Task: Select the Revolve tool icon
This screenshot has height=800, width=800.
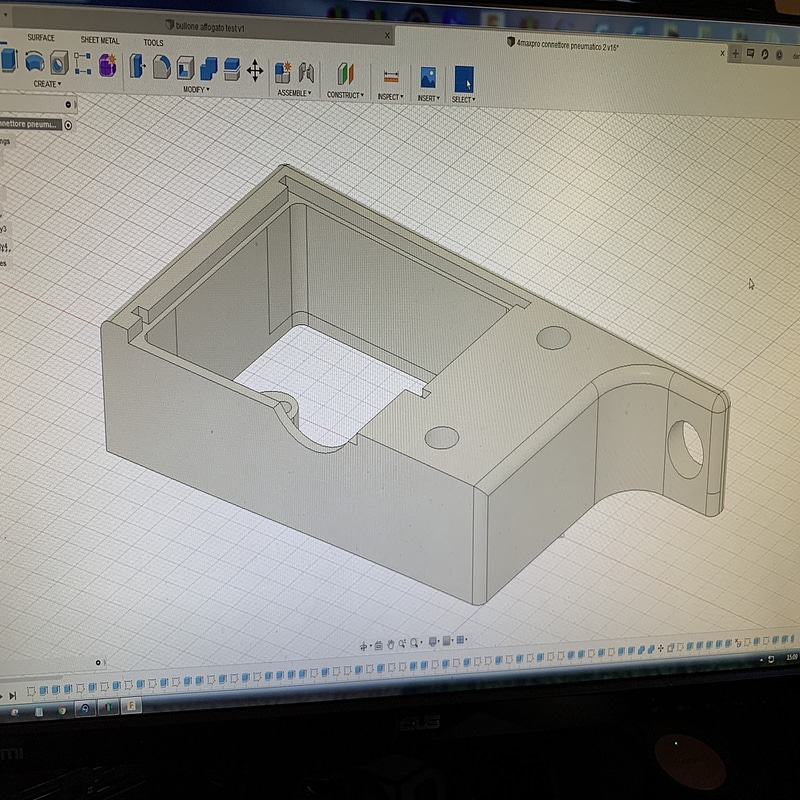Action: [35, 62]
